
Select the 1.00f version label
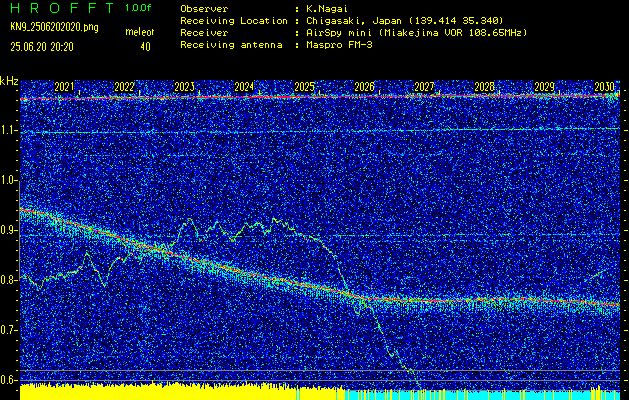tap(138, 8)
